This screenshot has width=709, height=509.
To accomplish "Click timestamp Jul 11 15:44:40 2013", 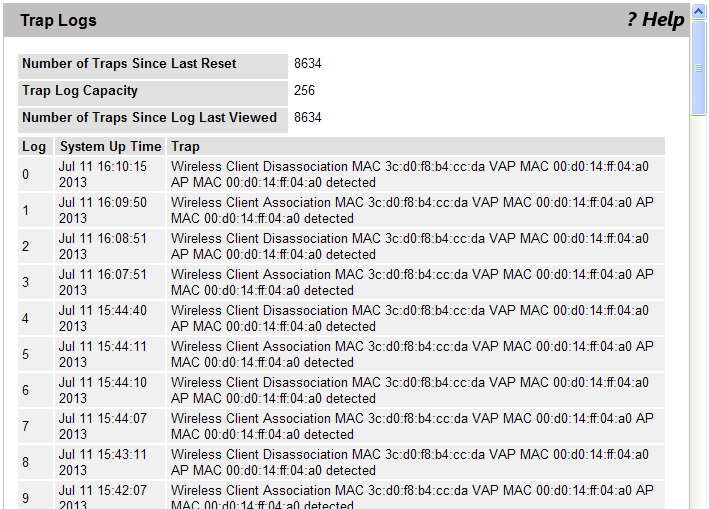I will 103,318.
